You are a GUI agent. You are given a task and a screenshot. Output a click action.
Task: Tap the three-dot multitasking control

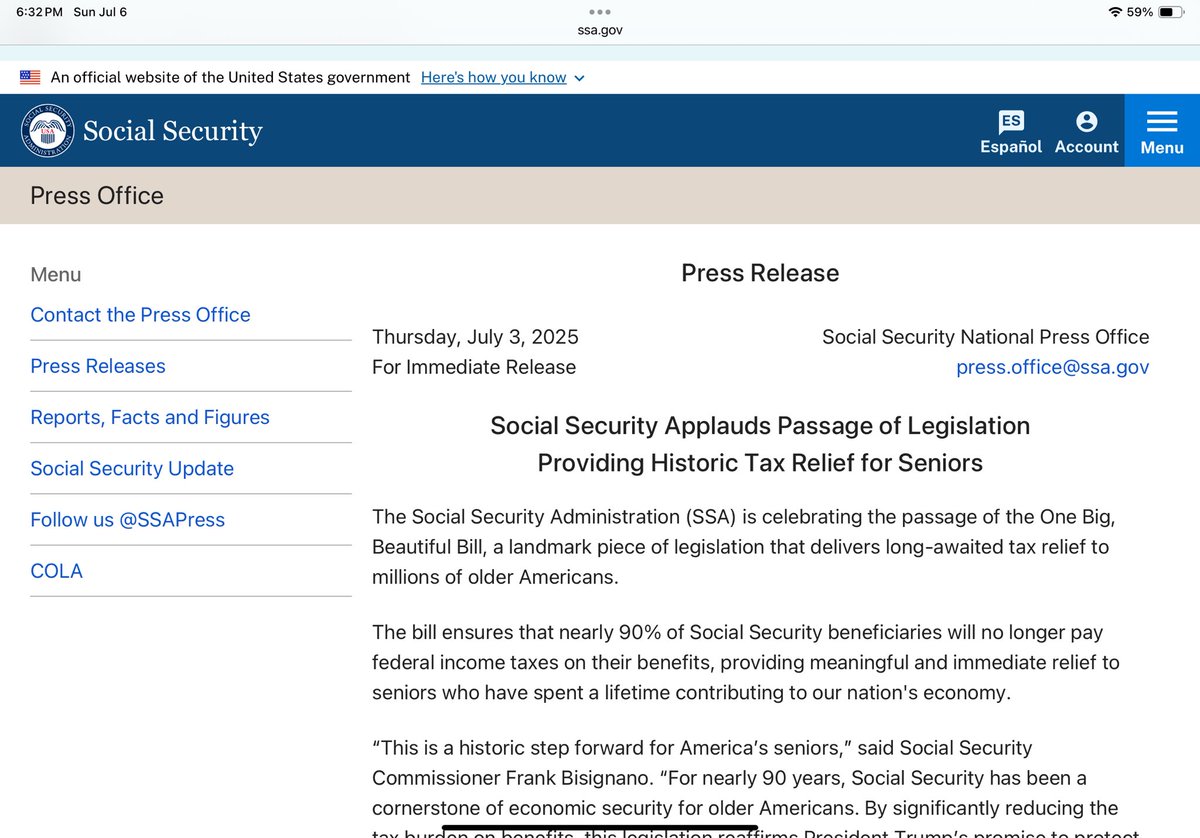coord(600,12)
